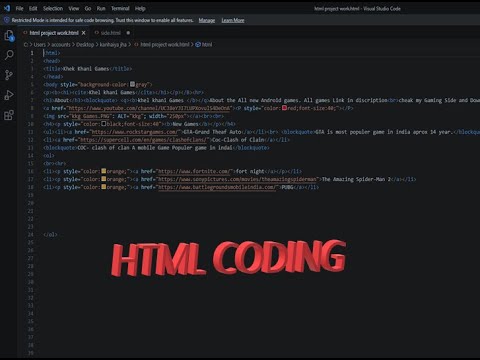Open the Terminal menu
This screenshot has width=480, height=360.
pyautogui.click(x=120, y=8)
